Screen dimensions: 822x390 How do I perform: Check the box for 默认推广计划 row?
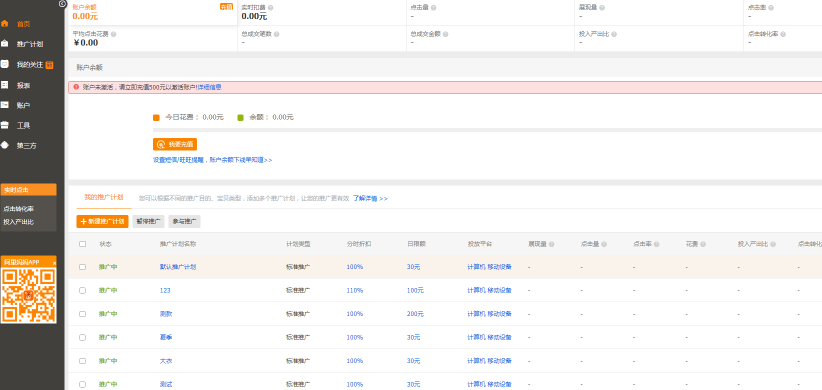click(82, 267)
